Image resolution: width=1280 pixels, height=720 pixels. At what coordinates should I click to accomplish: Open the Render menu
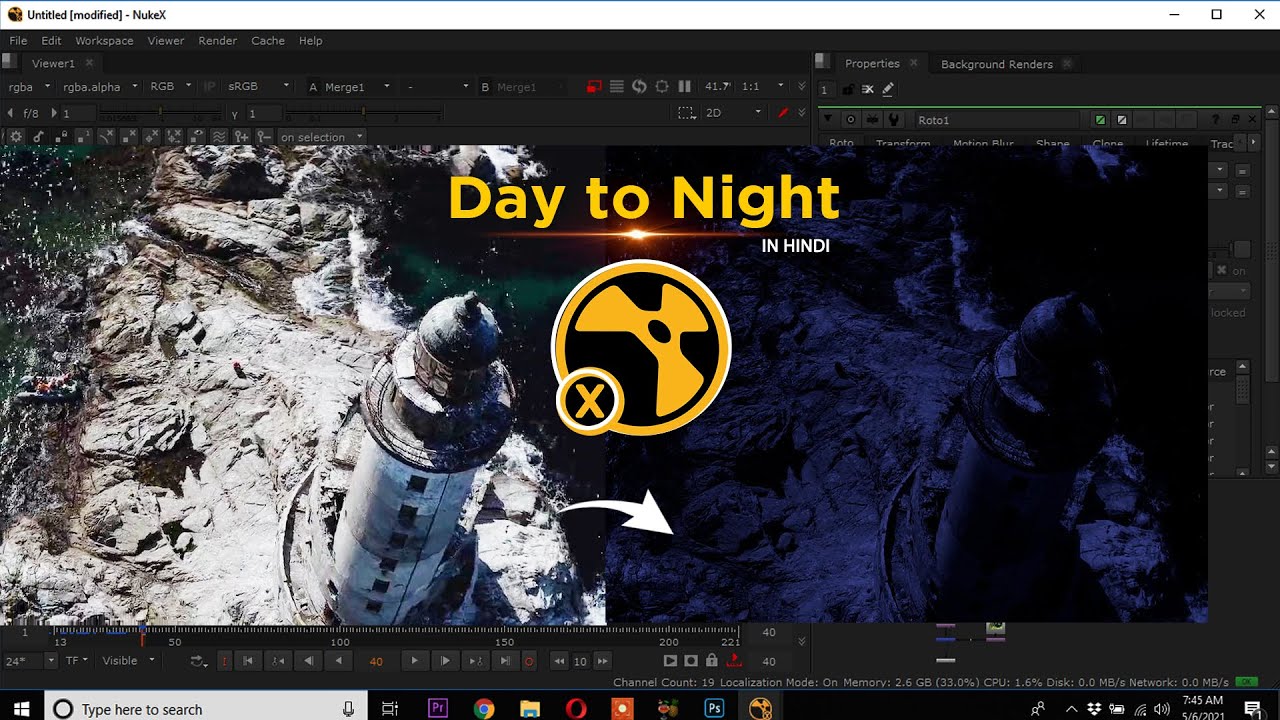pyautogui.click(x=217, y=41)
